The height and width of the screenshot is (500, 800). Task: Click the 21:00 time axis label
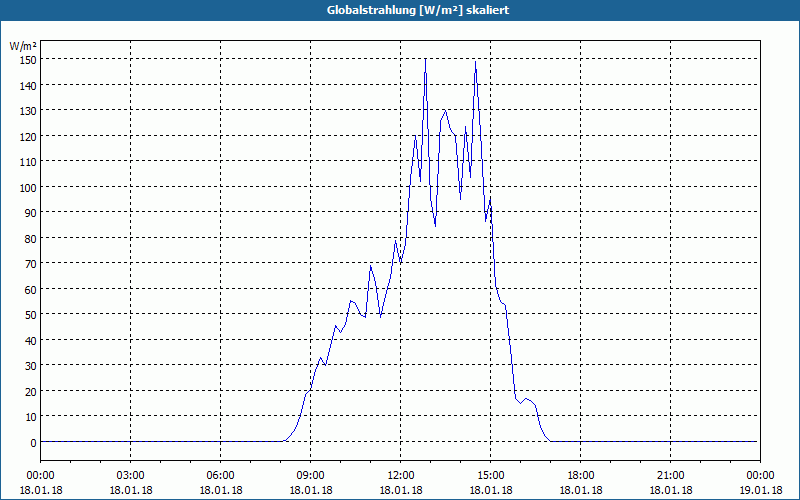[x=670, y=476]
